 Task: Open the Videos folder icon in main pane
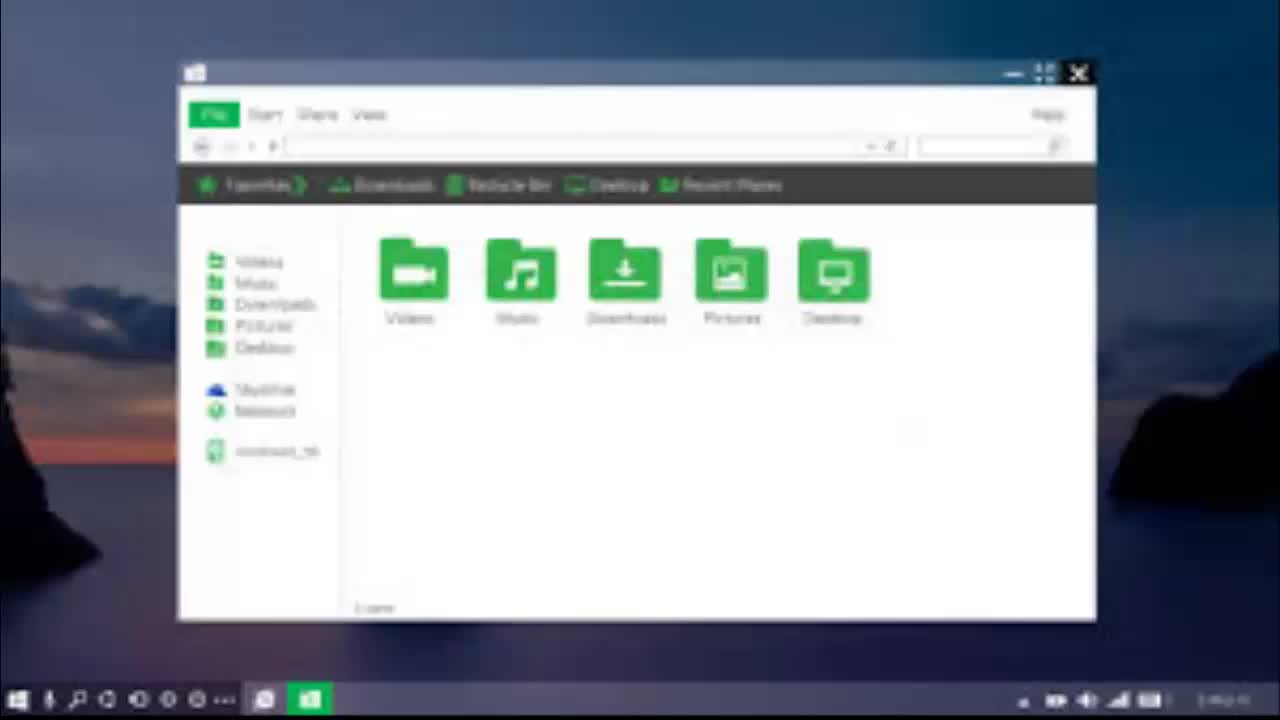(413, 272)
